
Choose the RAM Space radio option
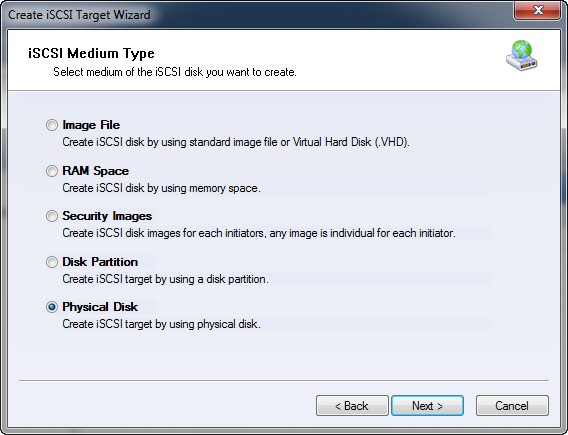(x=52, y=171)
